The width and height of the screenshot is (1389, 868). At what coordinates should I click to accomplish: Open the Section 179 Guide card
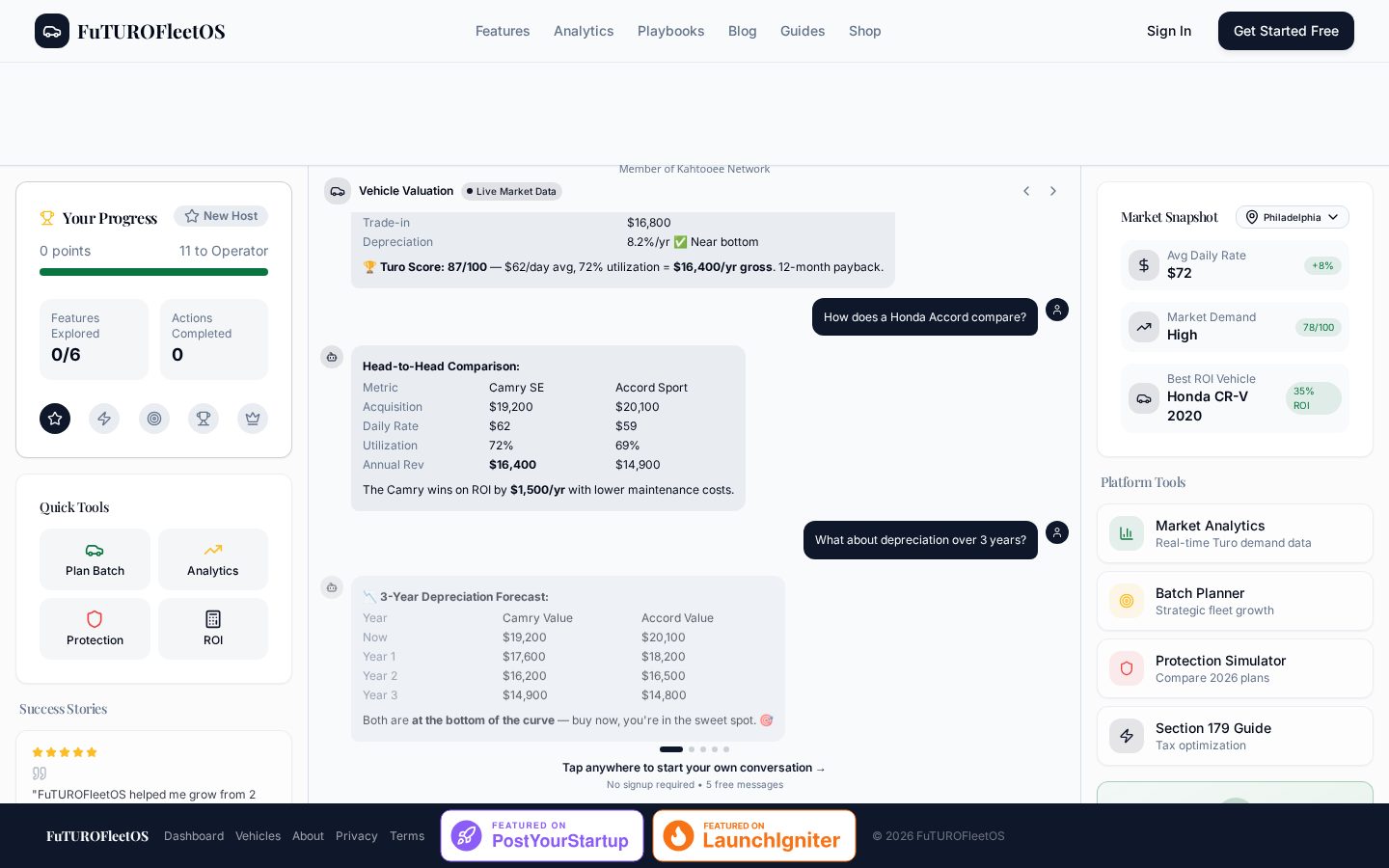click(1235, 736)
